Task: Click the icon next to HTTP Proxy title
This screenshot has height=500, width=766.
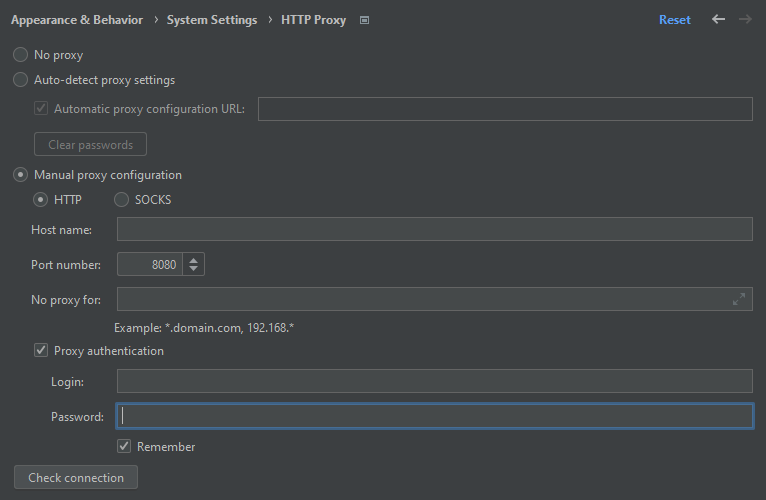Action: 364,20
